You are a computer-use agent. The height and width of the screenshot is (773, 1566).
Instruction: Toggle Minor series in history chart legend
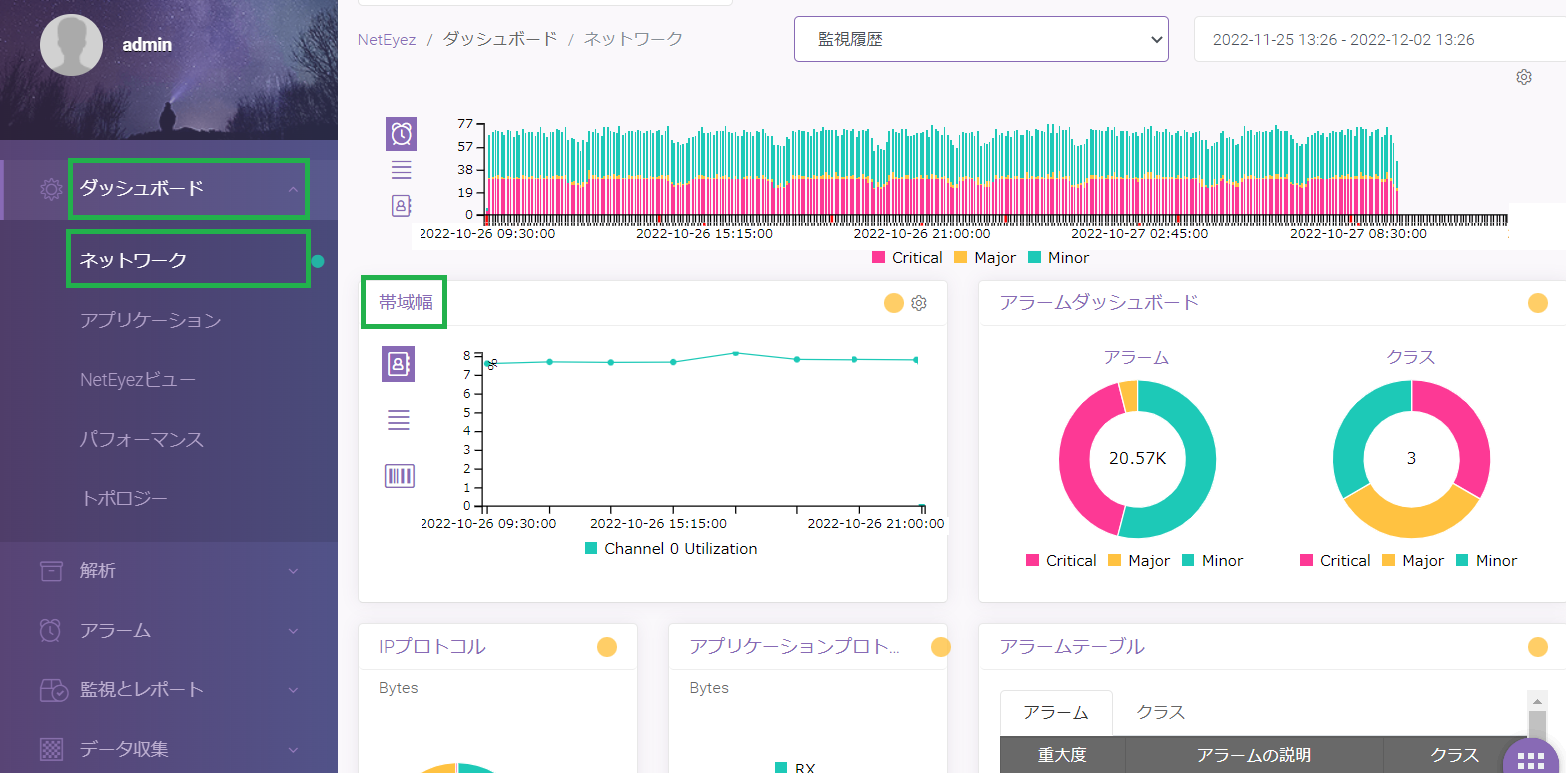(1058, 257)
